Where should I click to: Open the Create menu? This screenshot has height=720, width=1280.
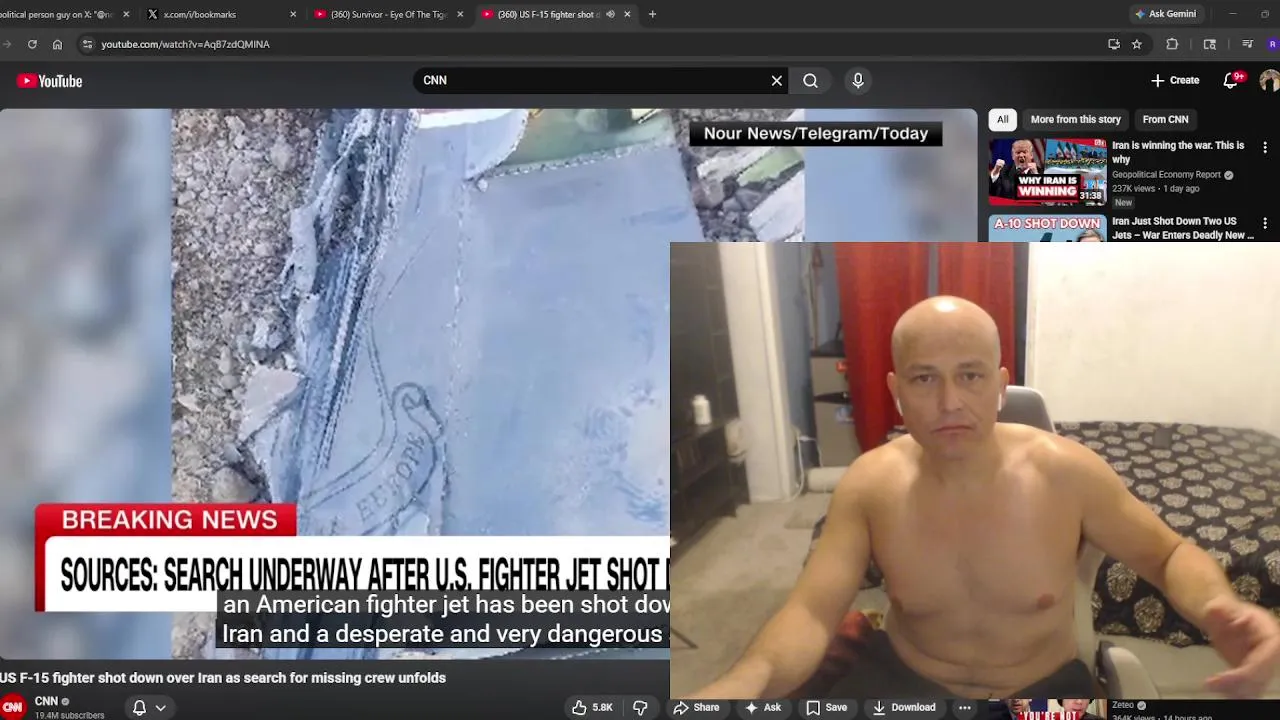1175,80
